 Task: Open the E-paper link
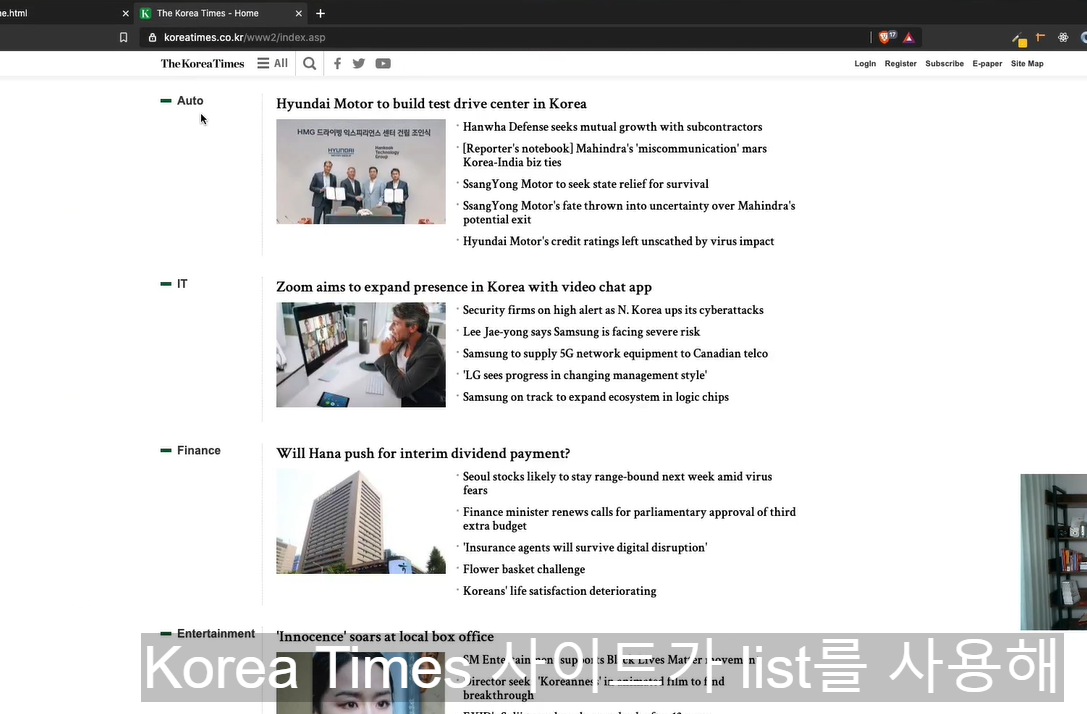coord(987,64)
